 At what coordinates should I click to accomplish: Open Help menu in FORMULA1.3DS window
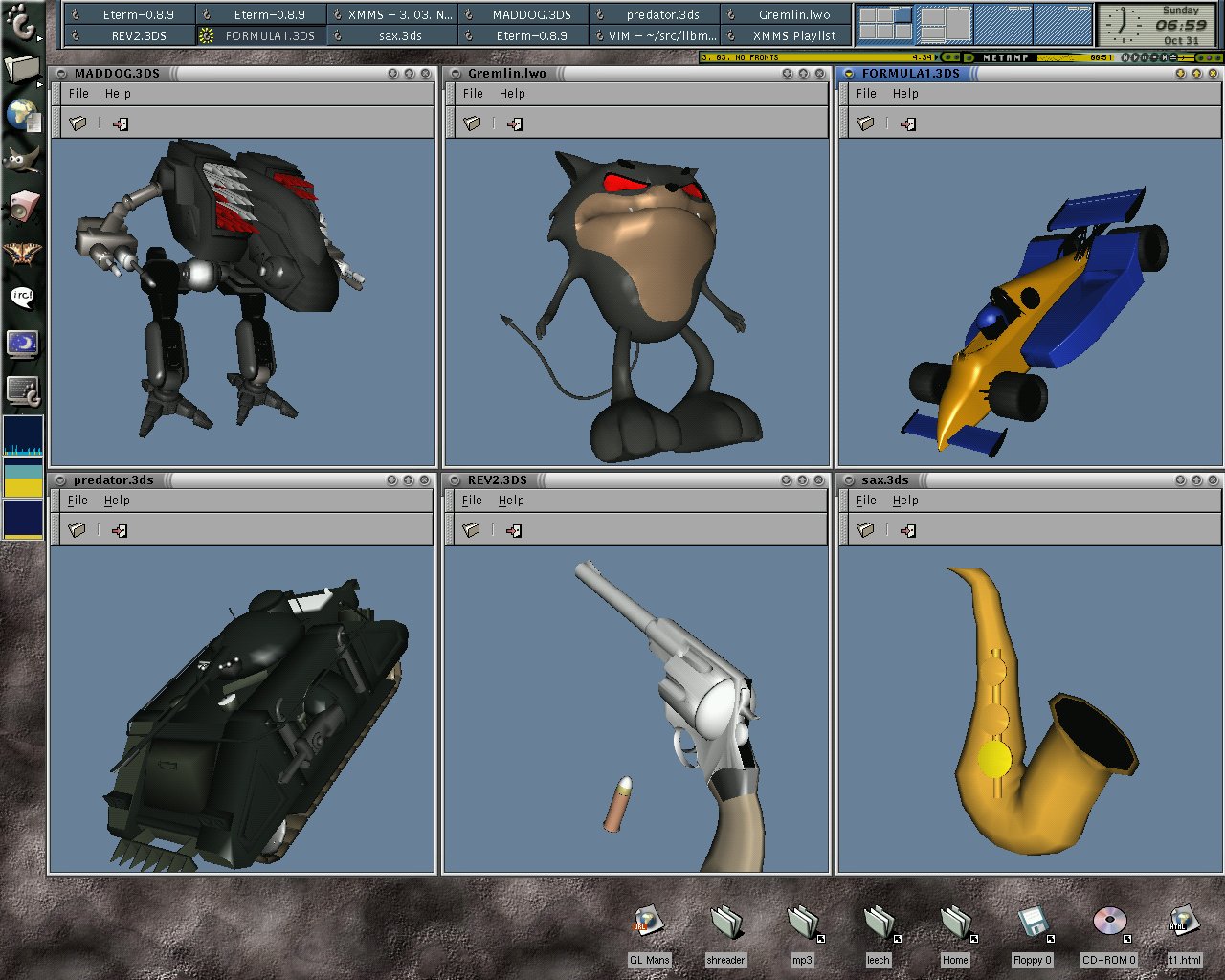pyautogui.click(x=905, y=94)
